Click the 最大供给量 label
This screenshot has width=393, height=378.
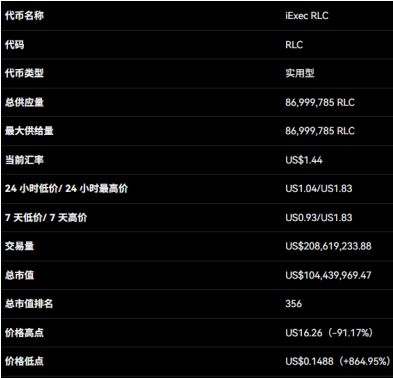click(29, 131)
